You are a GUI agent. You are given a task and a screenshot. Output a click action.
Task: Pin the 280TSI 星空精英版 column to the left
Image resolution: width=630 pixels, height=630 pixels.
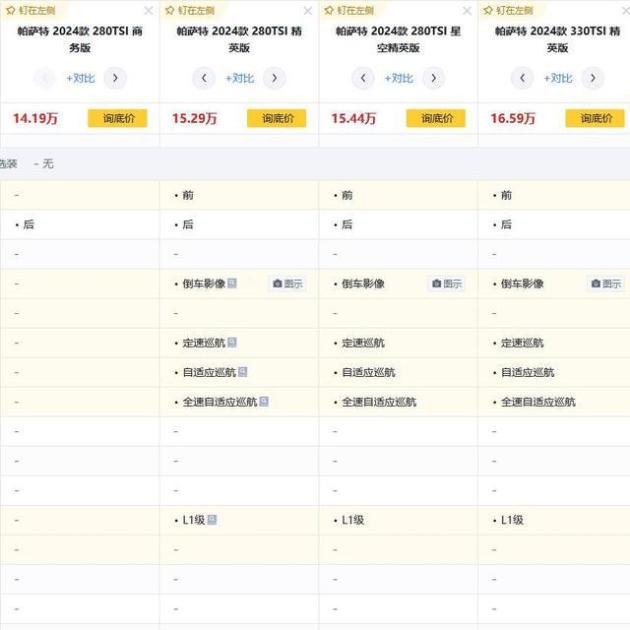click(x=350, y=10)
